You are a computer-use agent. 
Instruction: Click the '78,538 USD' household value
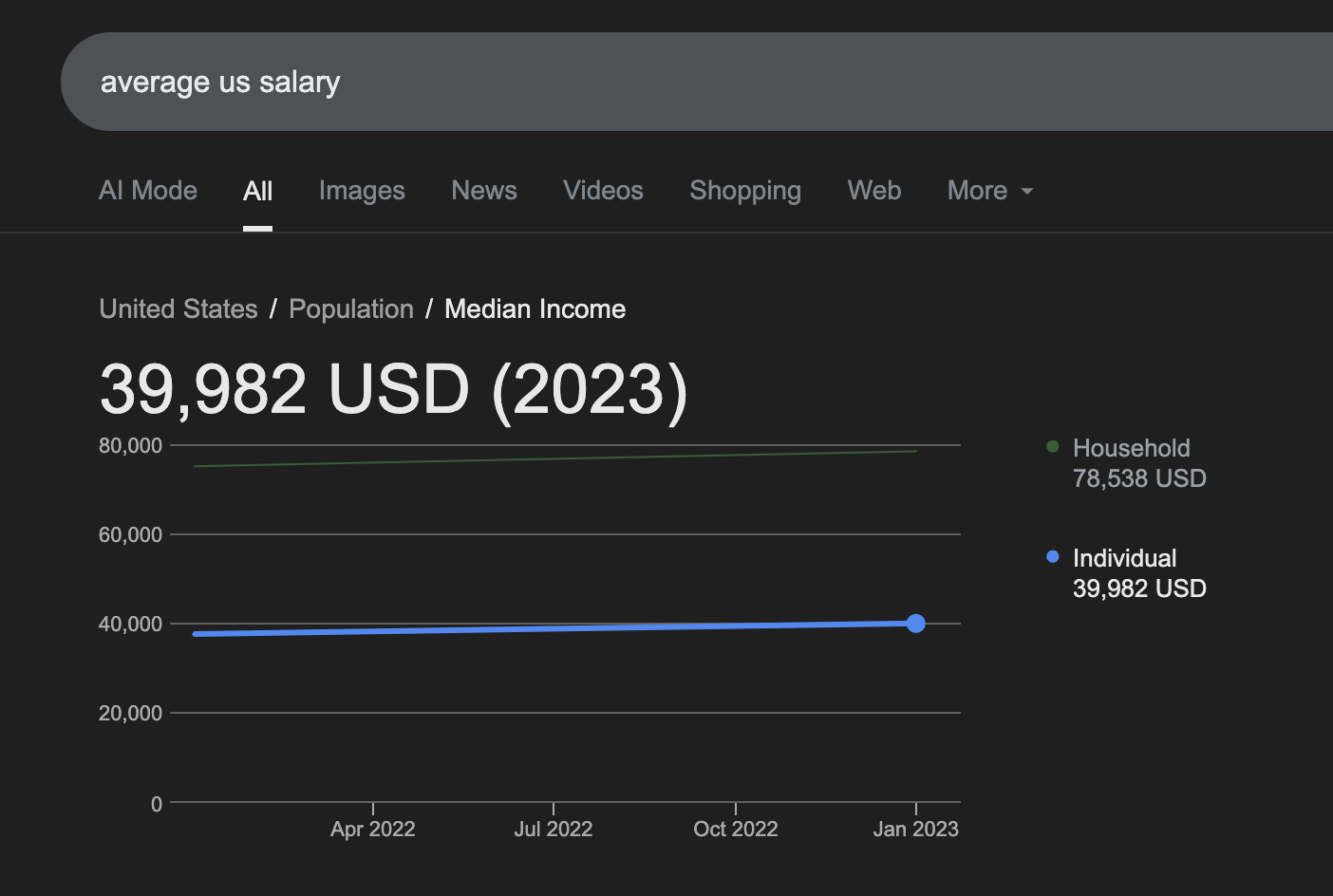1139,478
